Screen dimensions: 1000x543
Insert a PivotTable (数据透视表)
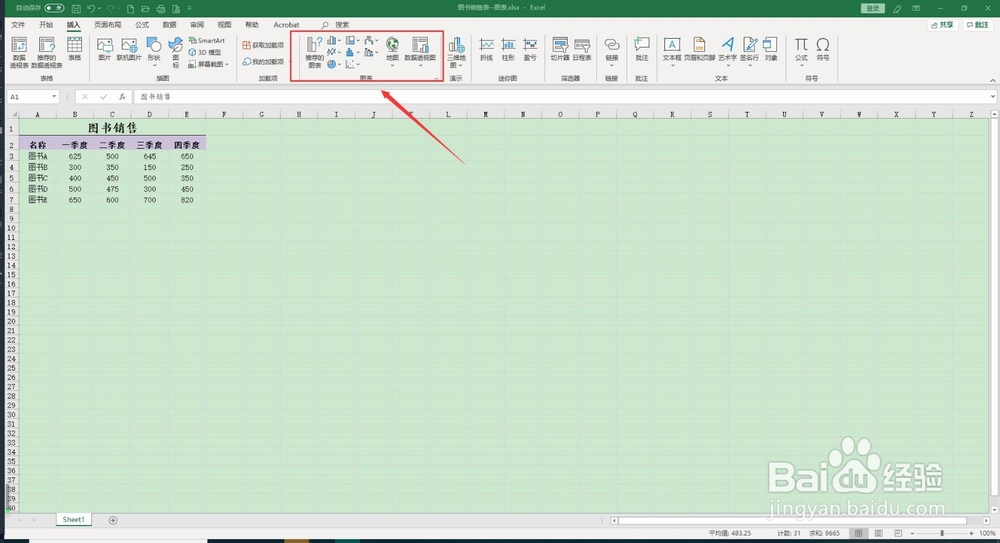[19, 52]
